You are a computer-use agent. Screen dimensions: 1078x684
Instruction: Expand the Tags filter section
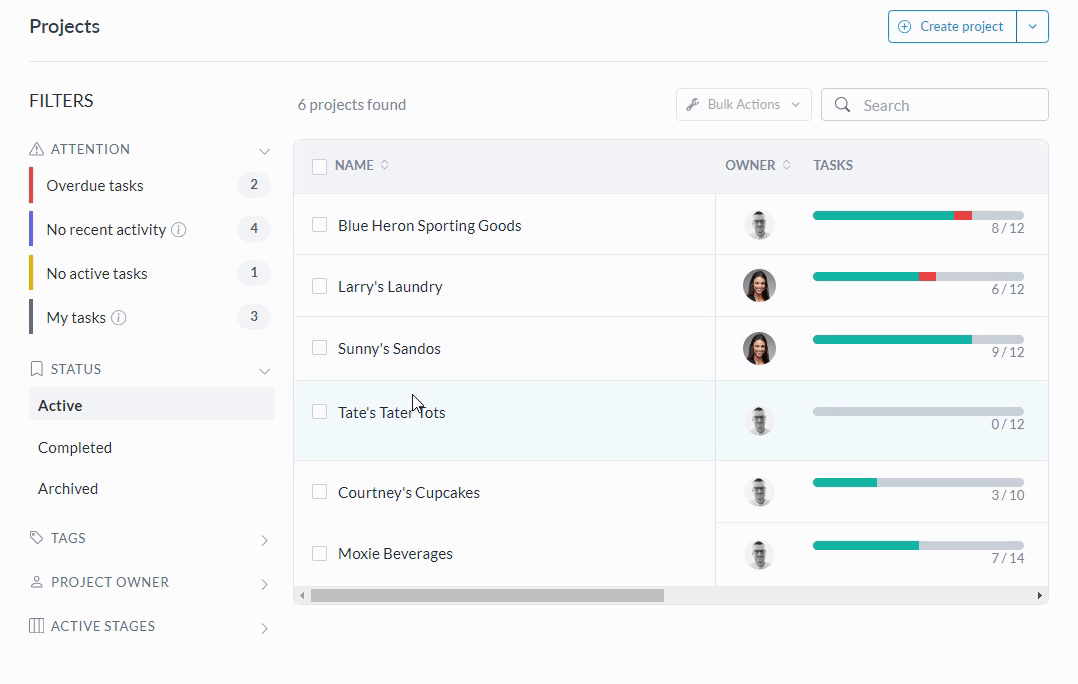pos(264,540)
